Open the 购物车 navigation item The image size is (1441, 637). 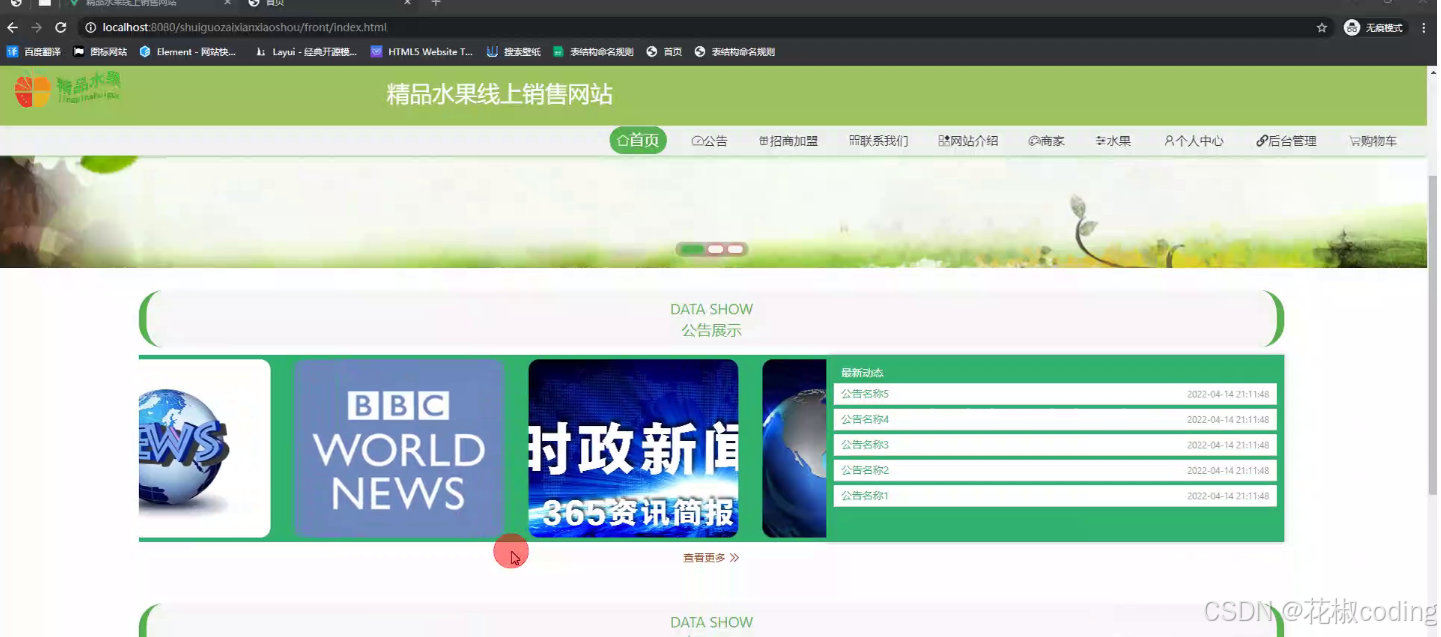1372,141
